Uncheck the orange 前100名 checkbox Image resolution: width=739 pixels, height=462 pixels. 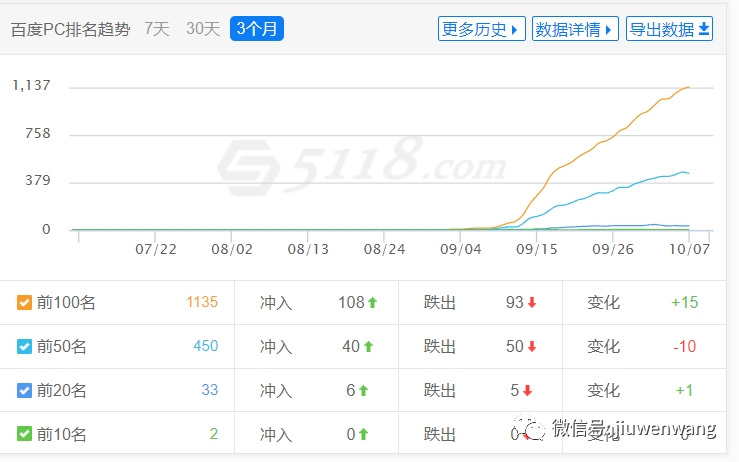[x=24, y=303]
